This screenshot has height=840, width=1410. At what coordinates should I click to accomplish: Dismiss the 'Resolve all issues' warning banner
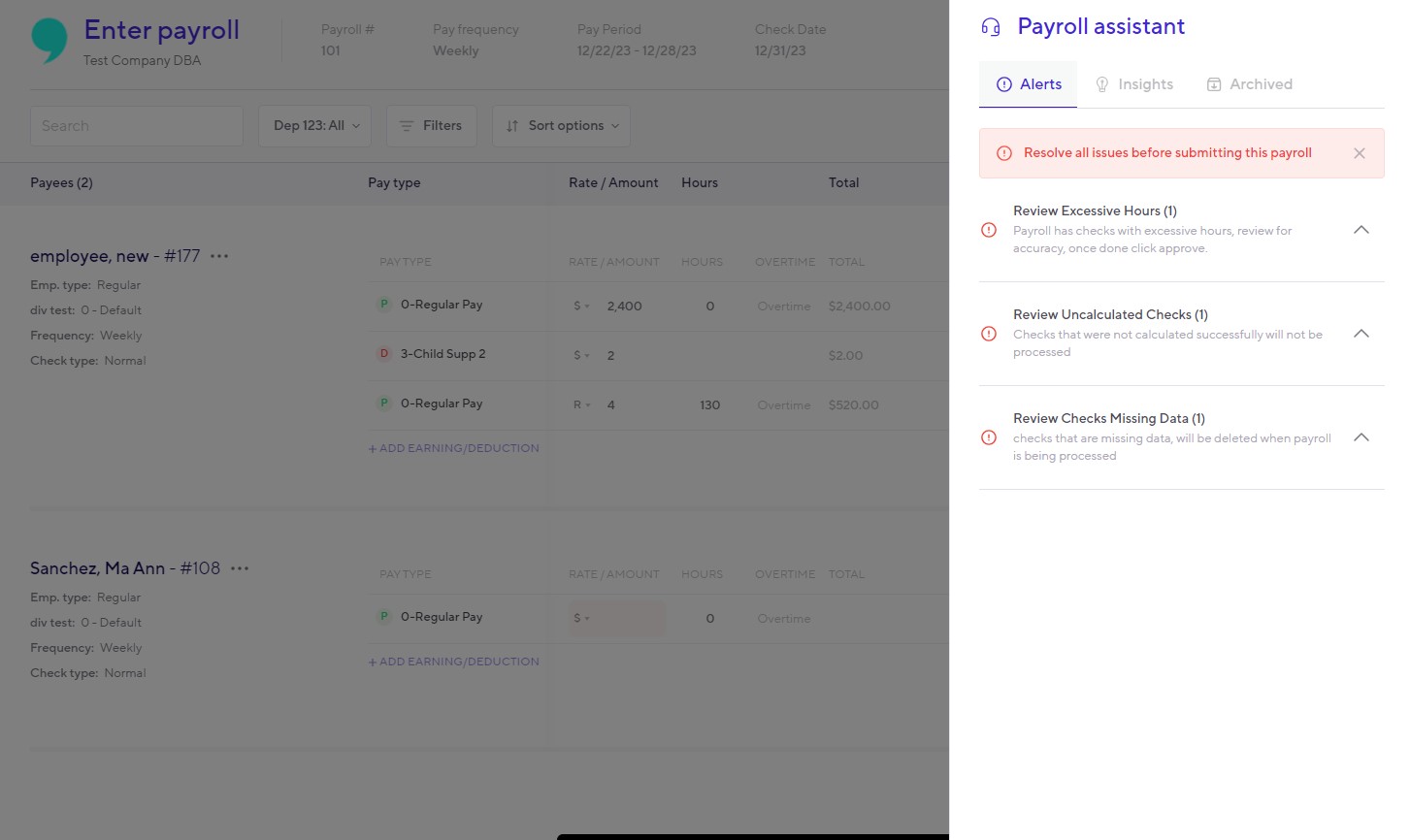[x=1360, y=153]
